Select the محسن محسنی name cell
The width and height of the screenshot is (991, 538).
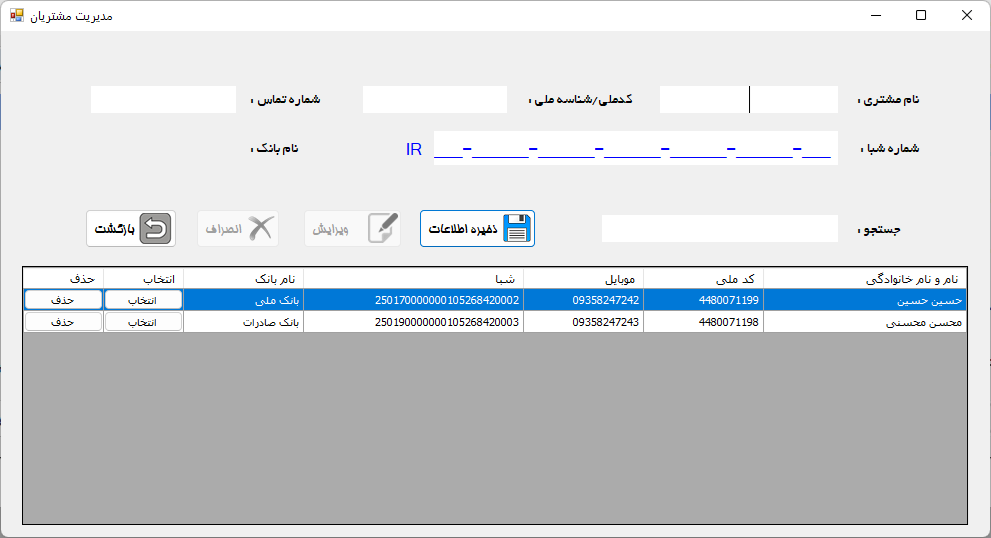[x=865, y=322]
